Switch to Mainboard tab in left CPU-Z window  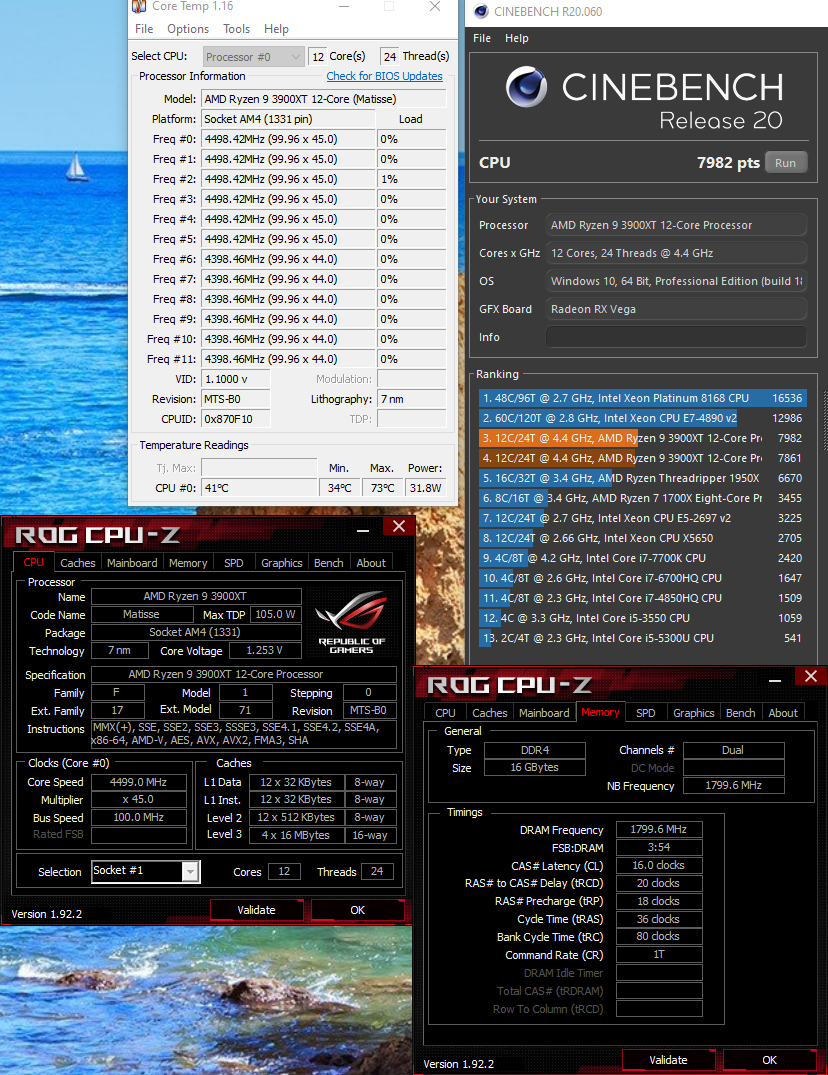pos(132,563)
